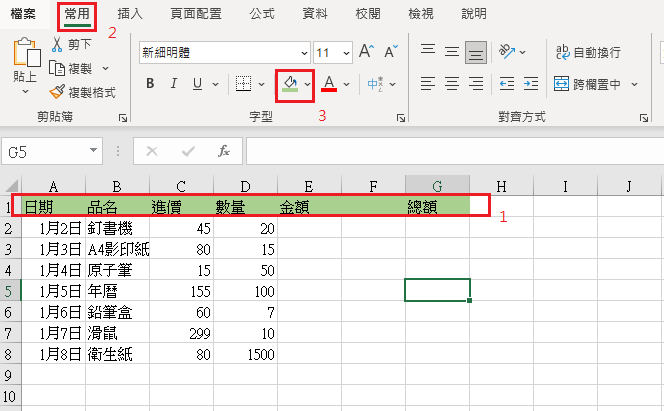Screen dimensions: 664x411
Task: Open Clipboard (剪貼簿) dialog launcher
Action: (123, 118)
